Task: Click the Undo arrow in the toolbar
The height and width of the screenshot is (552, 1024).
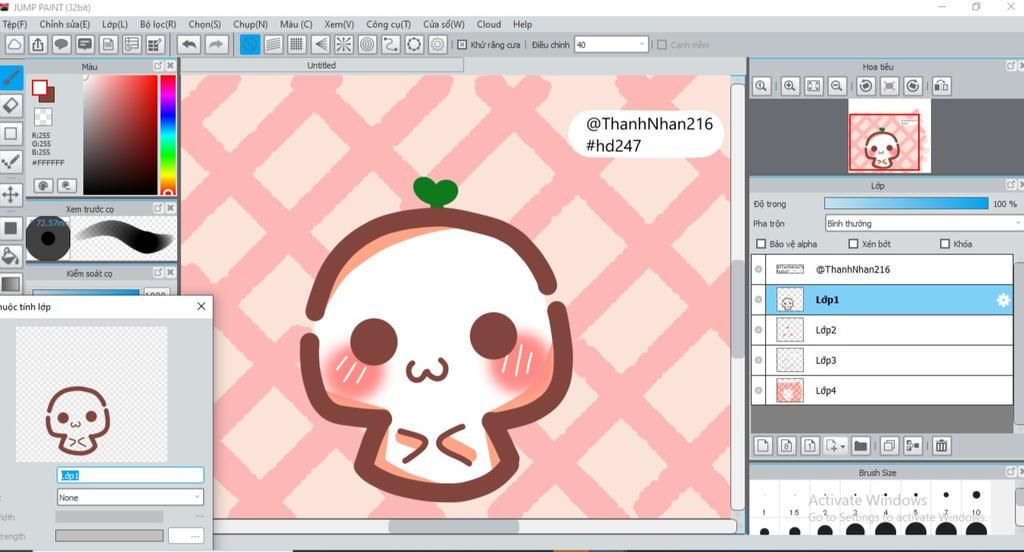Action: coord(189,44)
